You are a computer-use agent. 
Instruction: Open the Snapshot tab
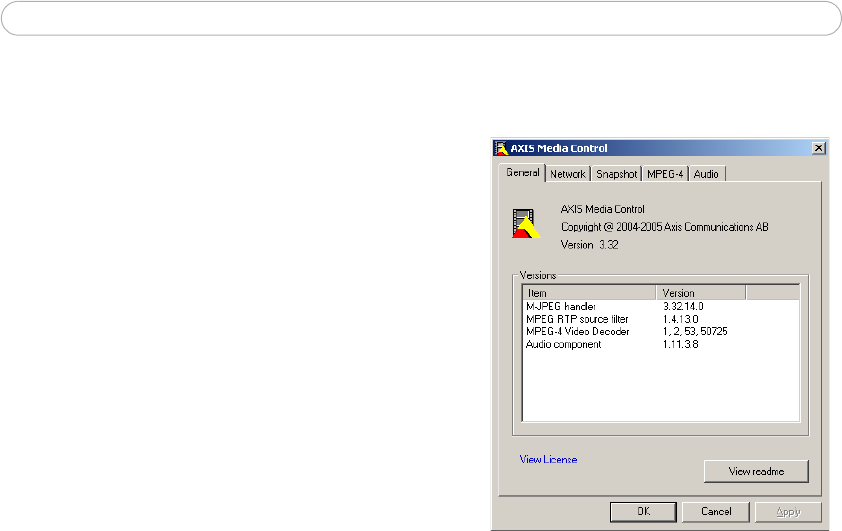point(616,174)
